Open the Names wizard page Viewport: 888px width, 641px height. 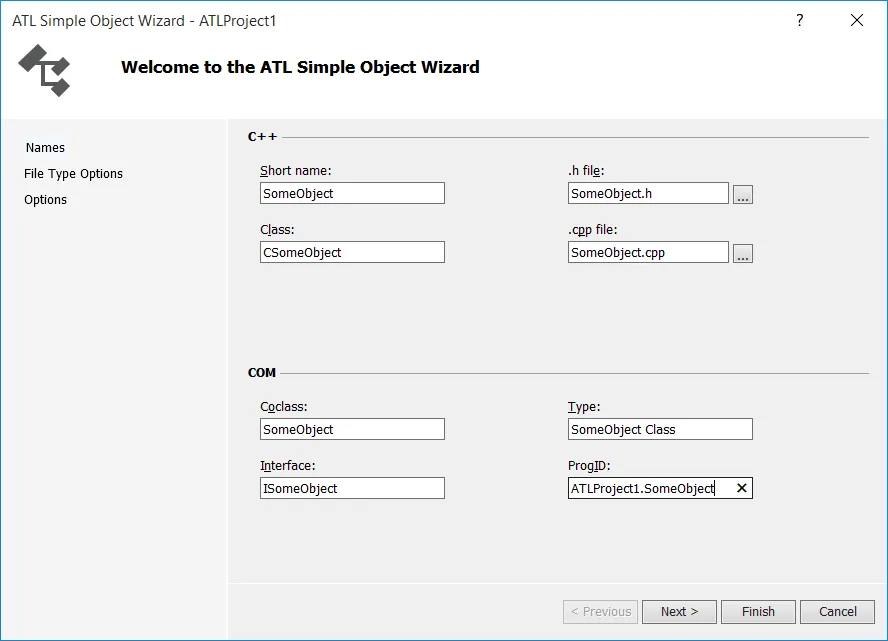pyautogui.click(x=45, y=148)
